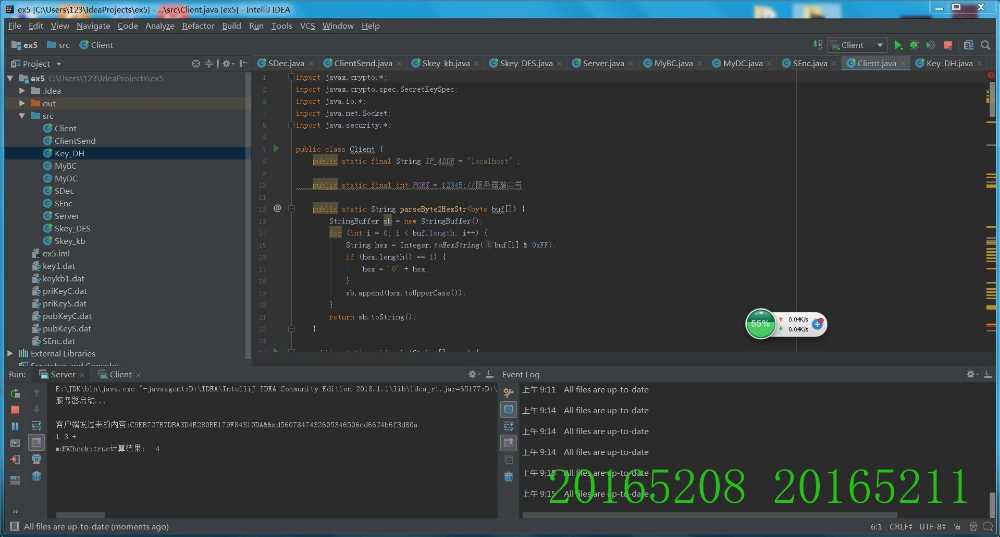Switch to SDec.java editor tab
Screen dimensions: 1000x537
click(285, 63)
